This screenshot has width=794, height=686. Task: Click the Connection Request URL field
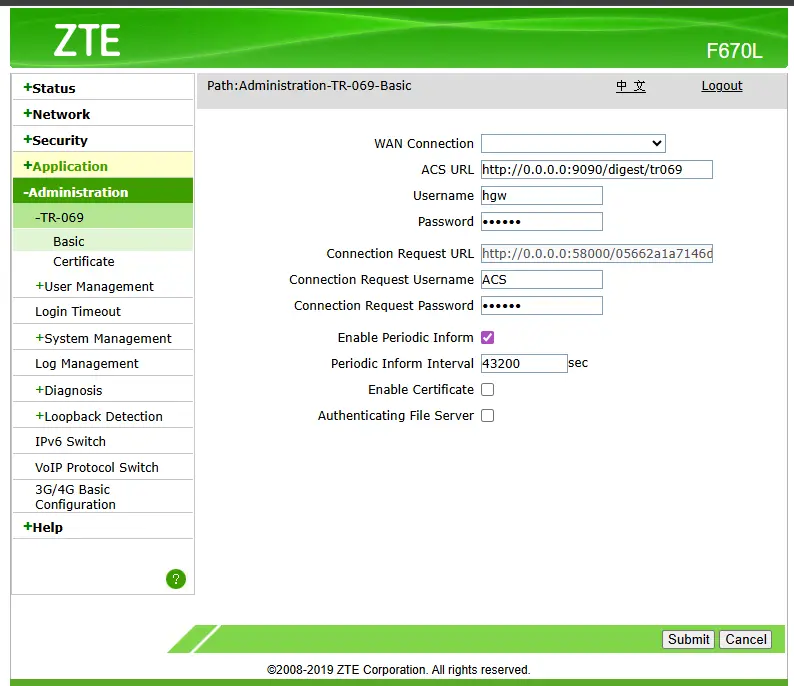[x=597, y=253]
